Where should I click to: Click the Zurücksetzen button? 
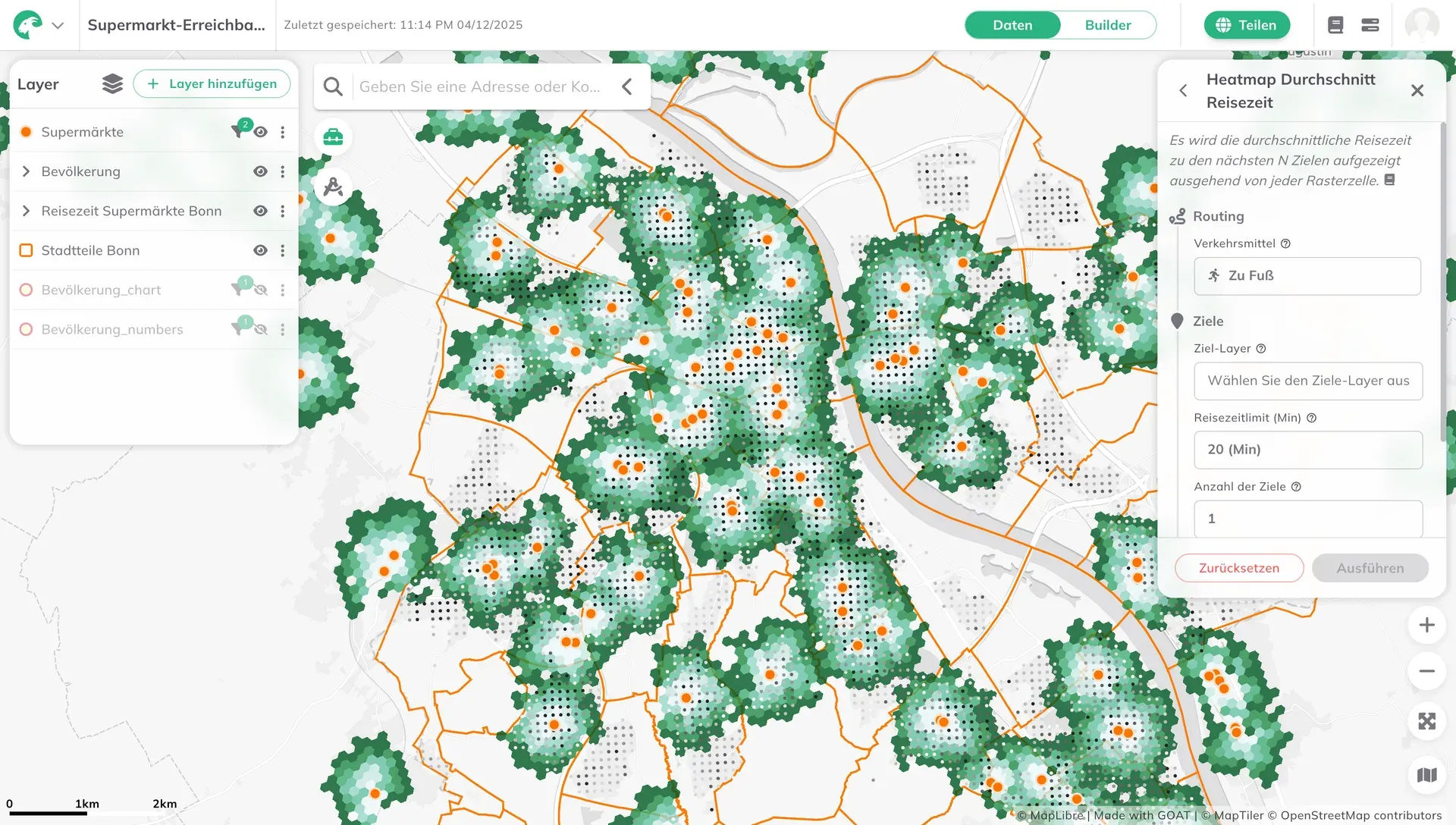click(1238, 568)
